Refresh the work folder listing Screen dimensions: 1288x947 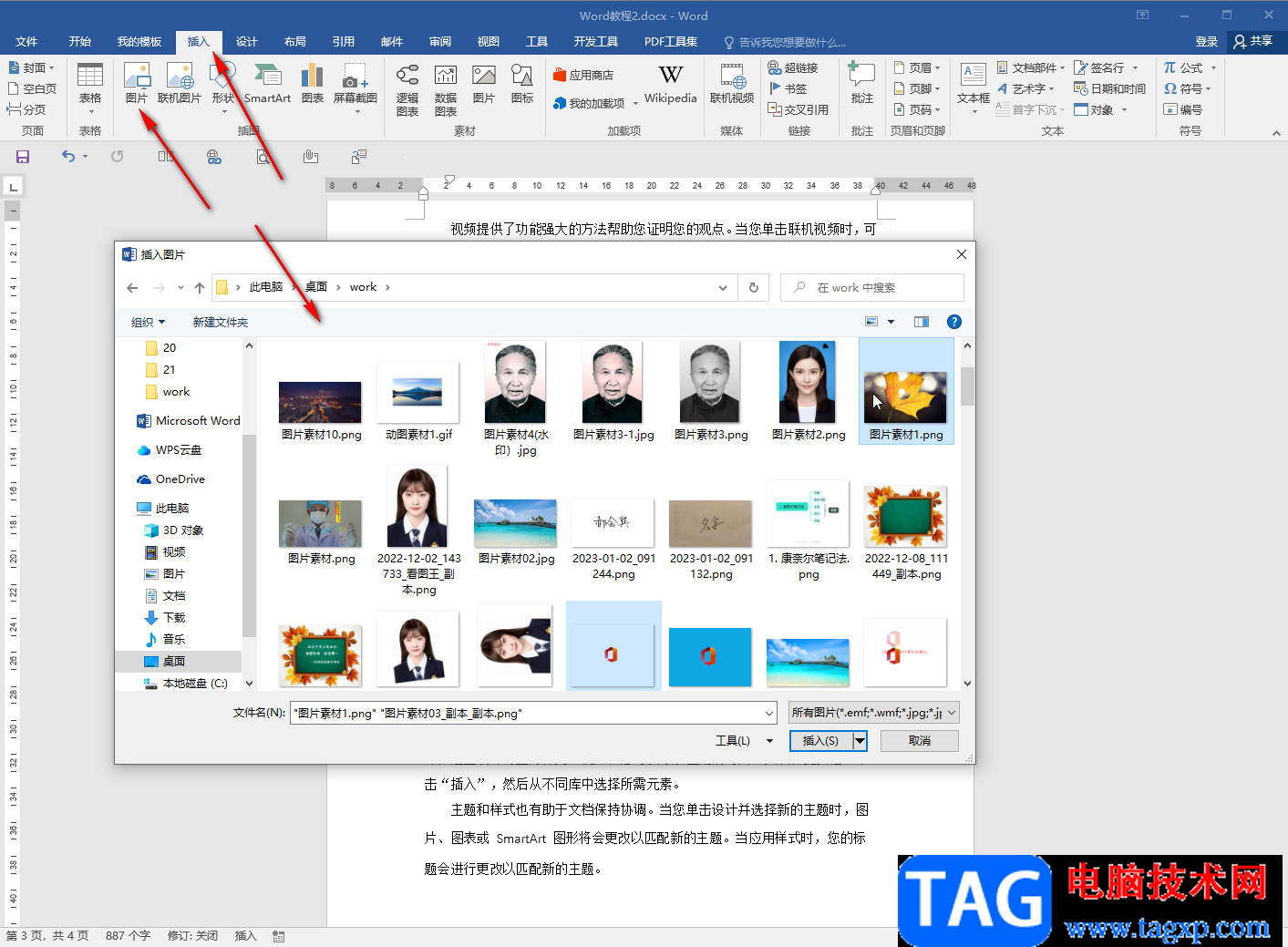[x=754, y=287]
